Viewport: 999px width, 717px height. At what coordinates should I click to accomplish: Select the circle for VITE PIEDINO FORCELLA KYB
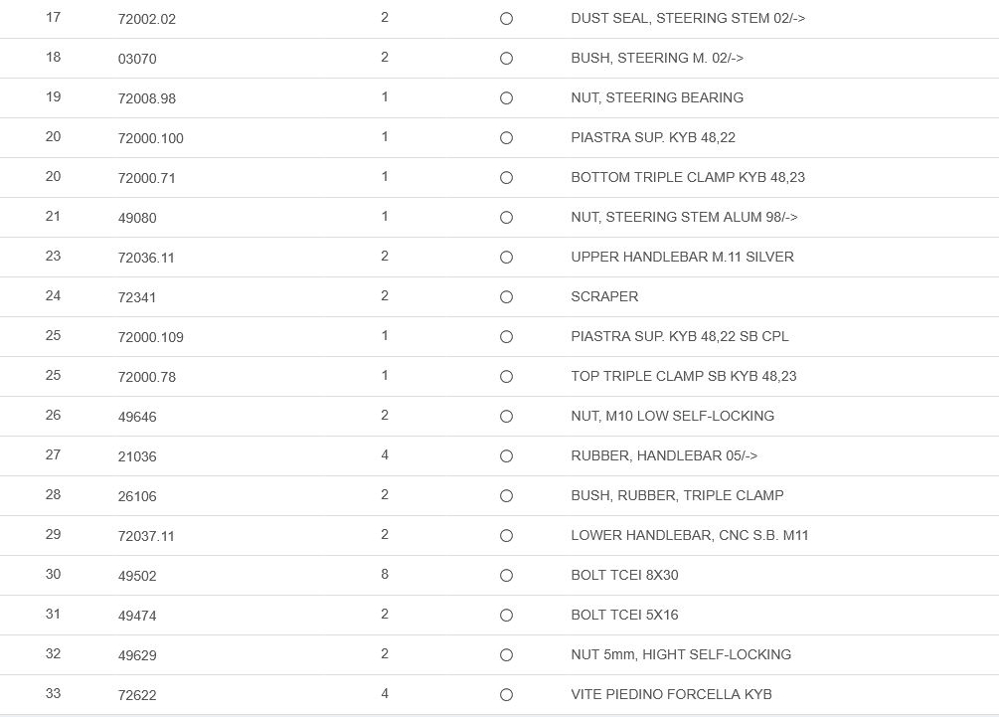(x=506, y=695)
